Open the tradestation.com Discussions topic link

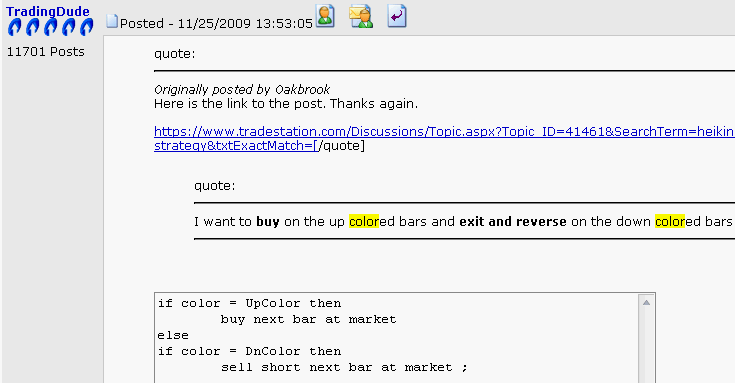coord(444,132)
